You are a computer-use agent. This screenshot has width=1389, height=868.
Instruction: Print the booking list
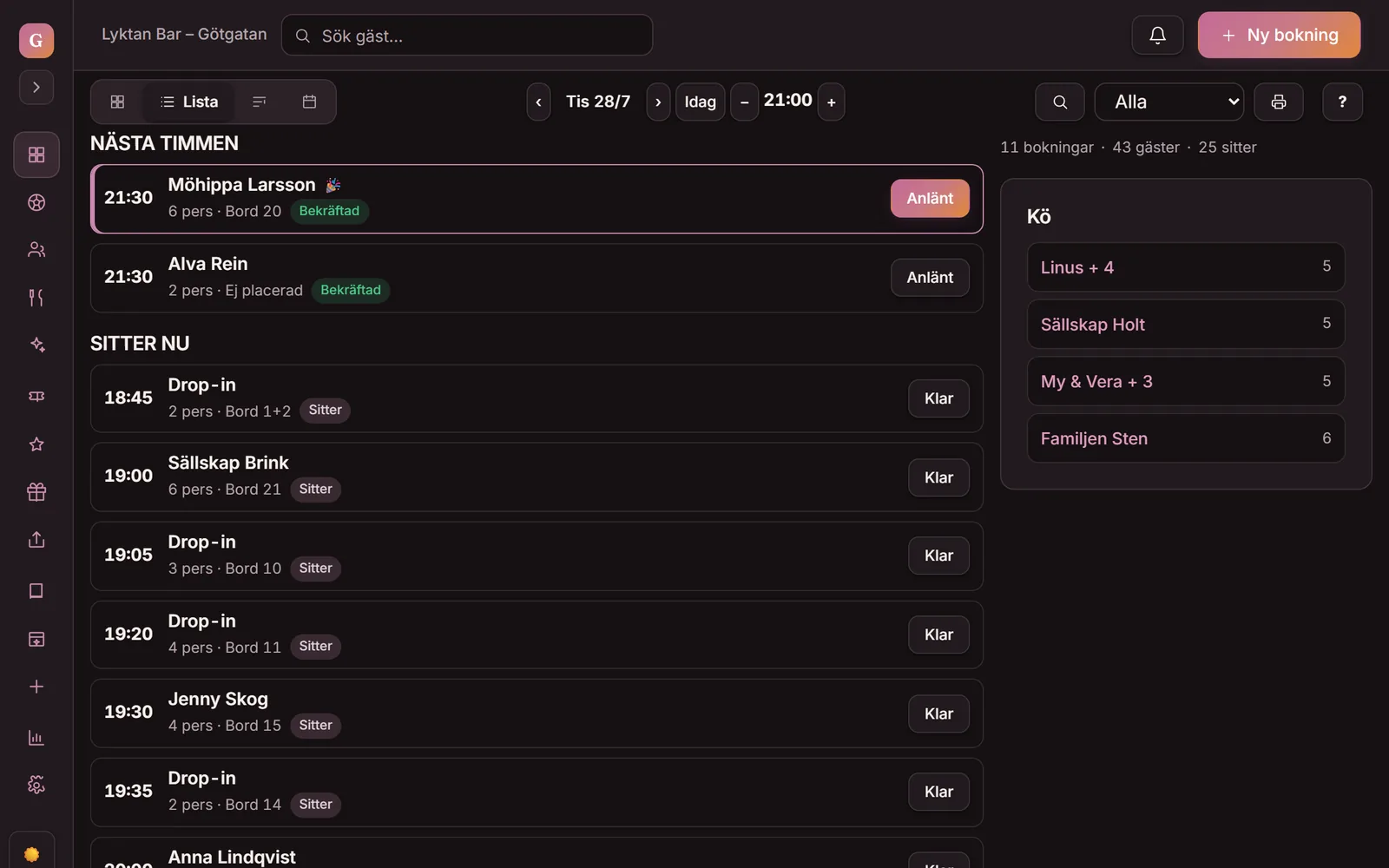pyautogui.click(x=1278, y=102)
